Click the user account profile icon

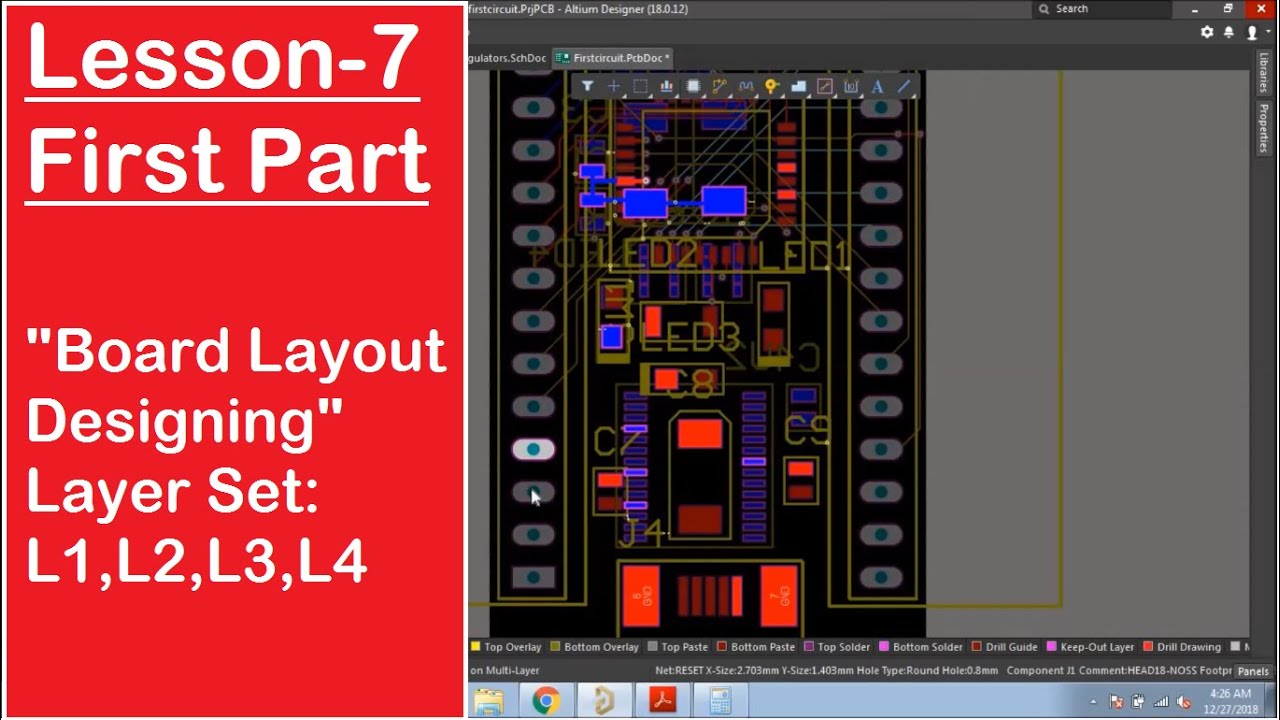(1252, 32)
